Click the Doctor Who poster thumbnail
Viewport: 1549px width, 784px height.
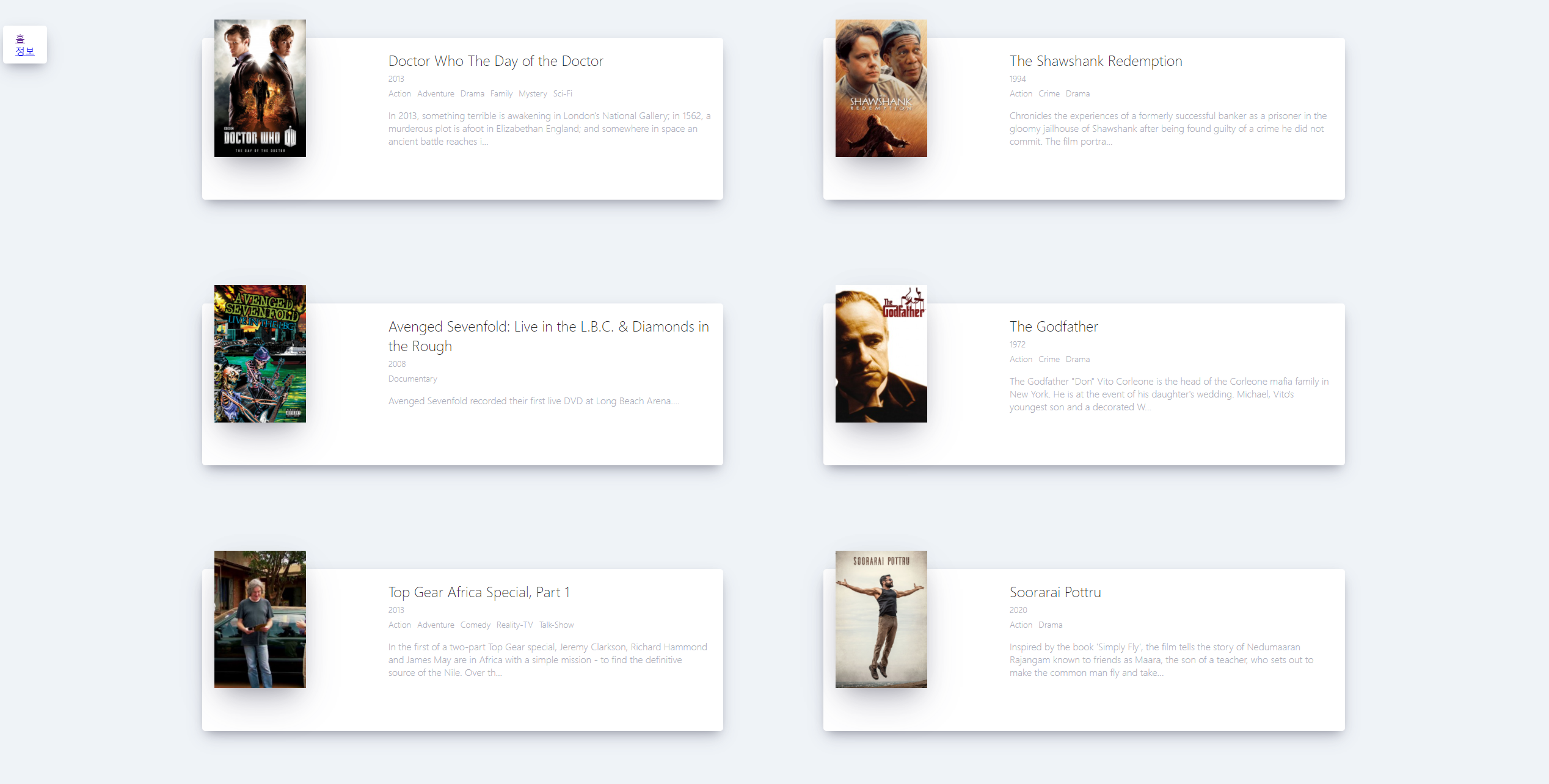[x=260, y=88]
